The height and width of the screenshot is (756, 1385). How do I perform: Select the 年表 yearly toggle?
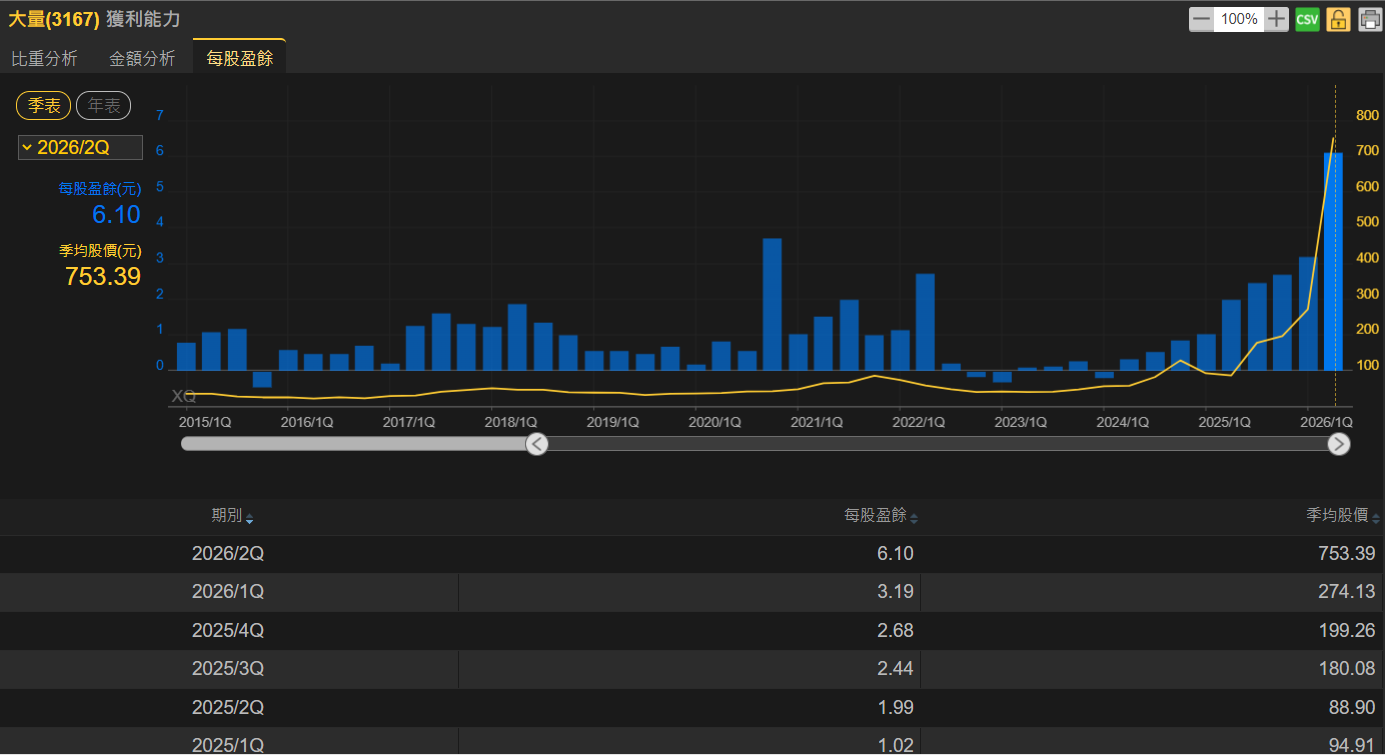point(104,105)
